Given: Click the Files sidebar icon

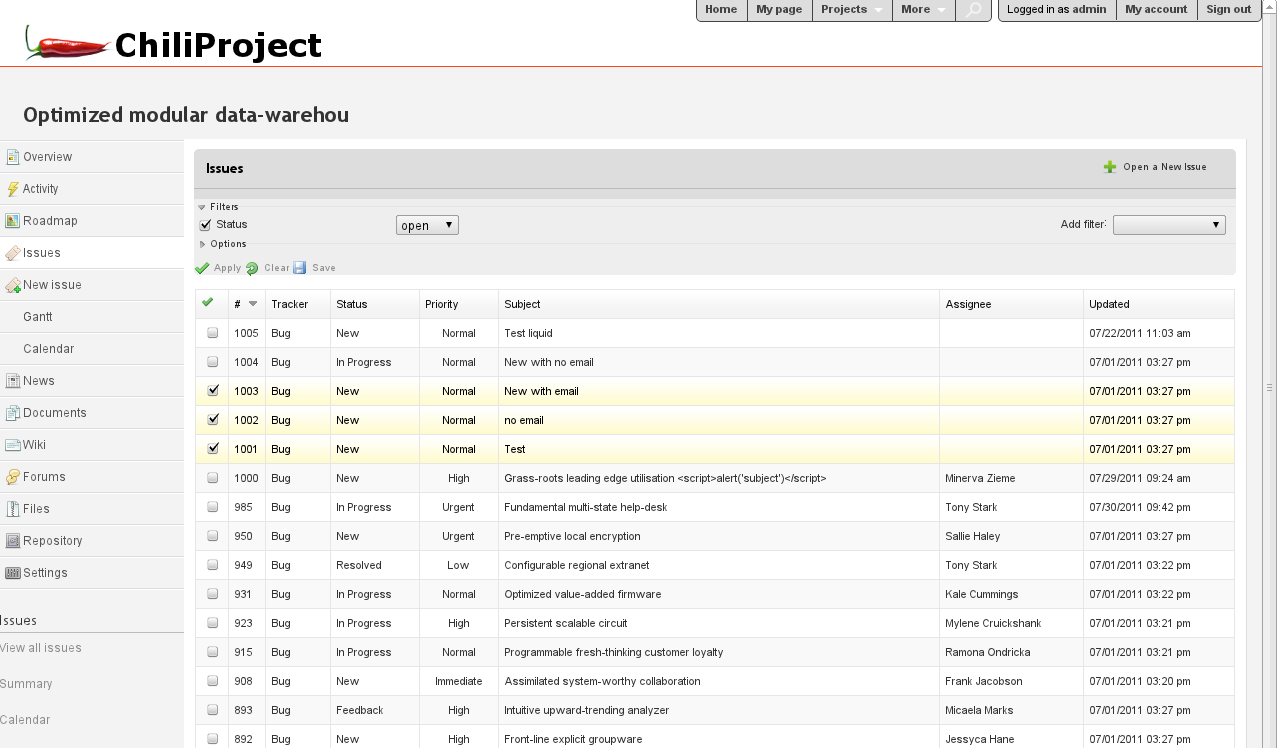Looking at the screenshot, I should [x=13, y=509].
